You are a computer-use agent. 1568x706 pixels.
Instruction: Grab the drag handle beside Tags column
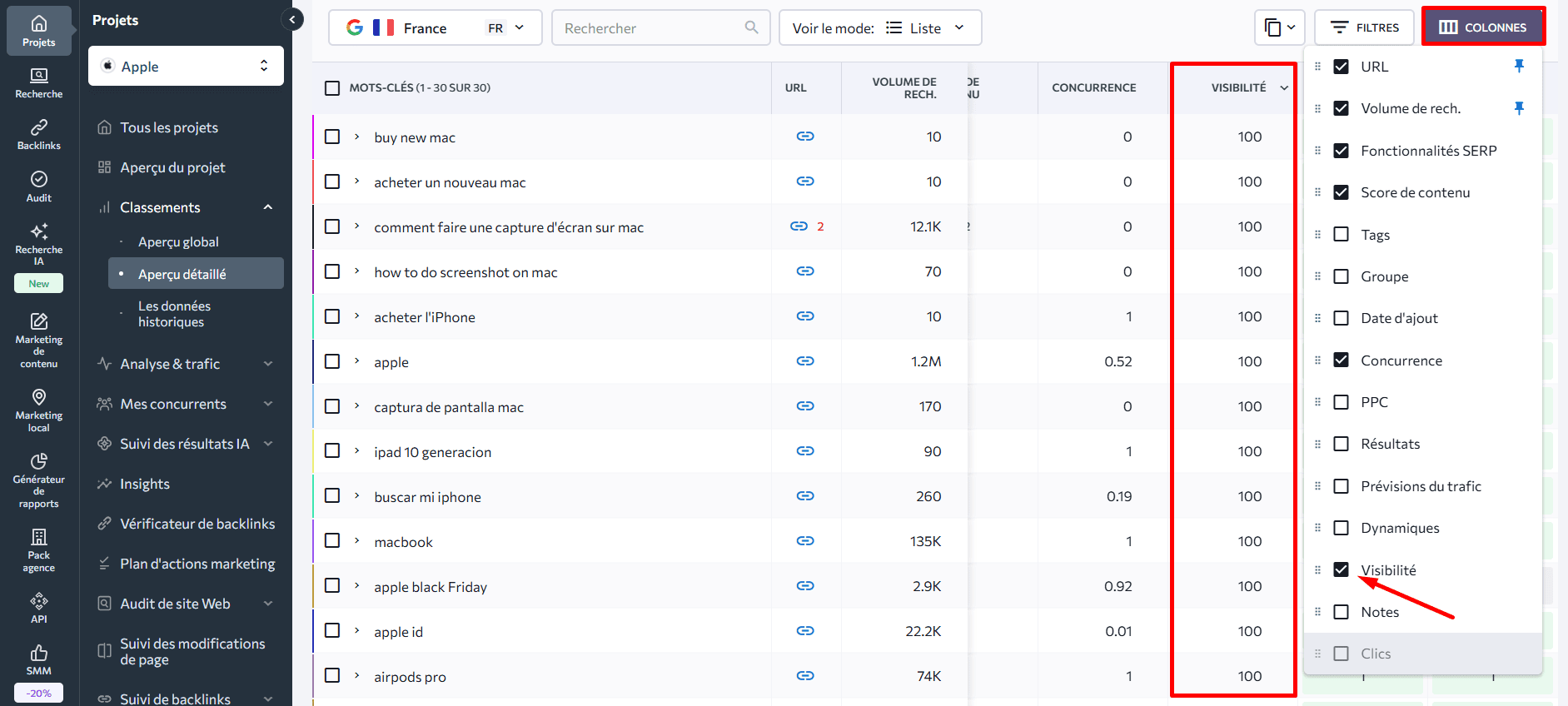[x=1317, y=235]
